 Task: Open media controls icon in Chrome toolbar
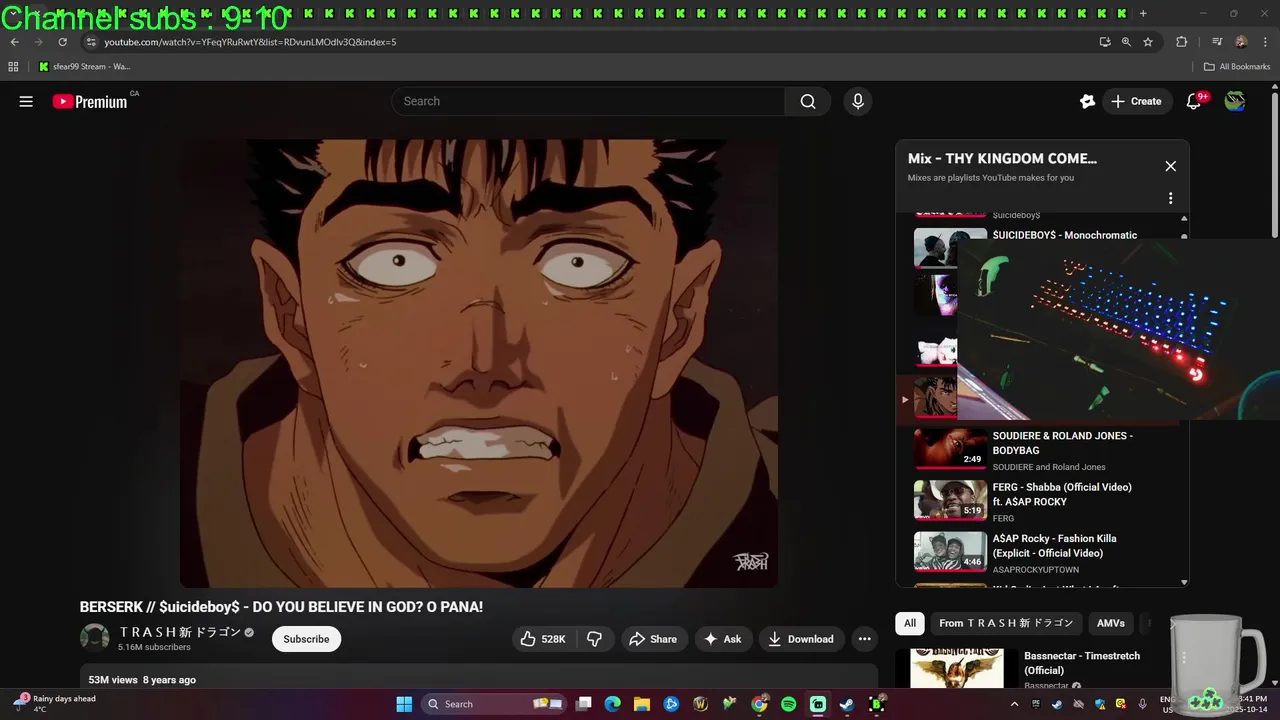coord(1217,42)
